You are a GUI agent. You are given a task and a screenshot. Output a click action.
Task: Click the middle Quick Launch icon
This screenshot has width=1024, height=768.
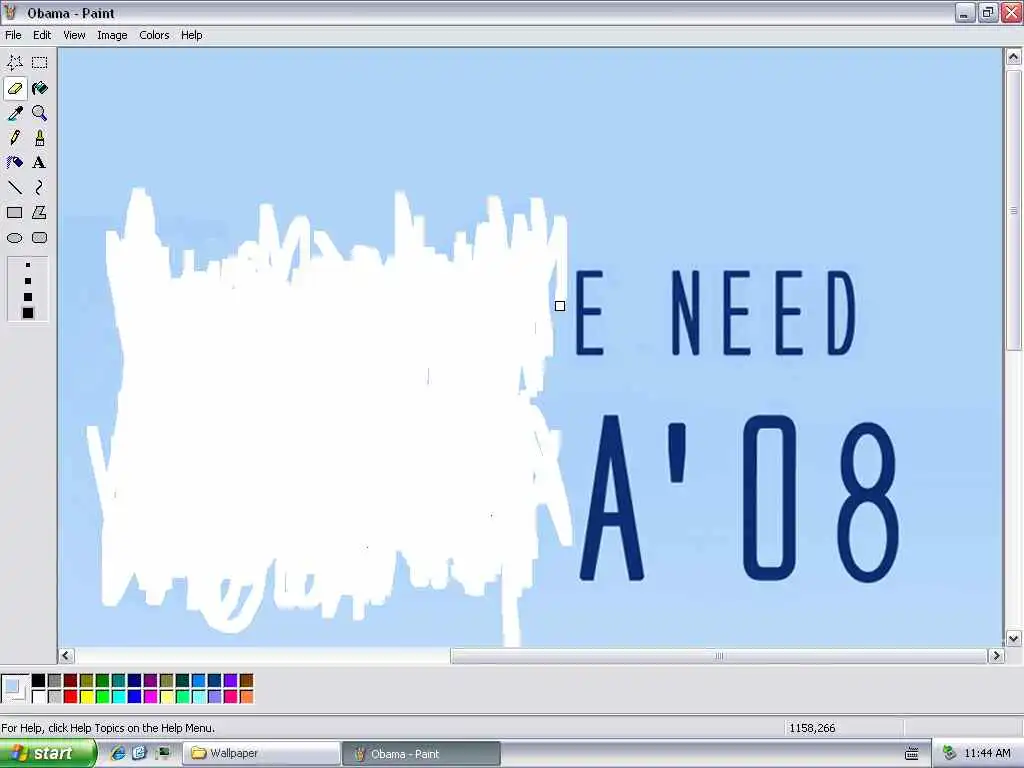(x=140, y=754)
